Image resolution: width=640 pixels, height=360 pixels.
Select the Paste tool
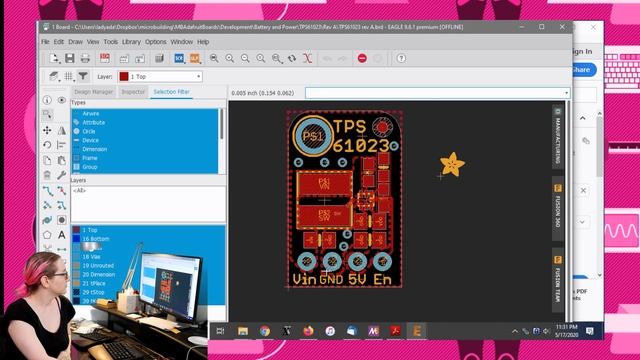click(x=62, y=160)
